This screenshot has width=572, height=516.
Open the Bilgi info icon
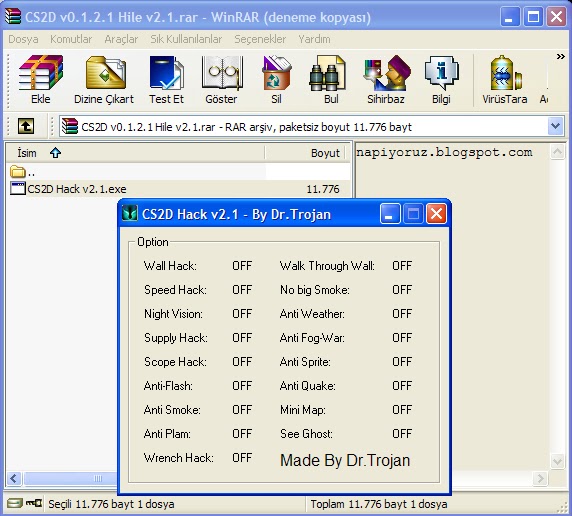point(442,72)
